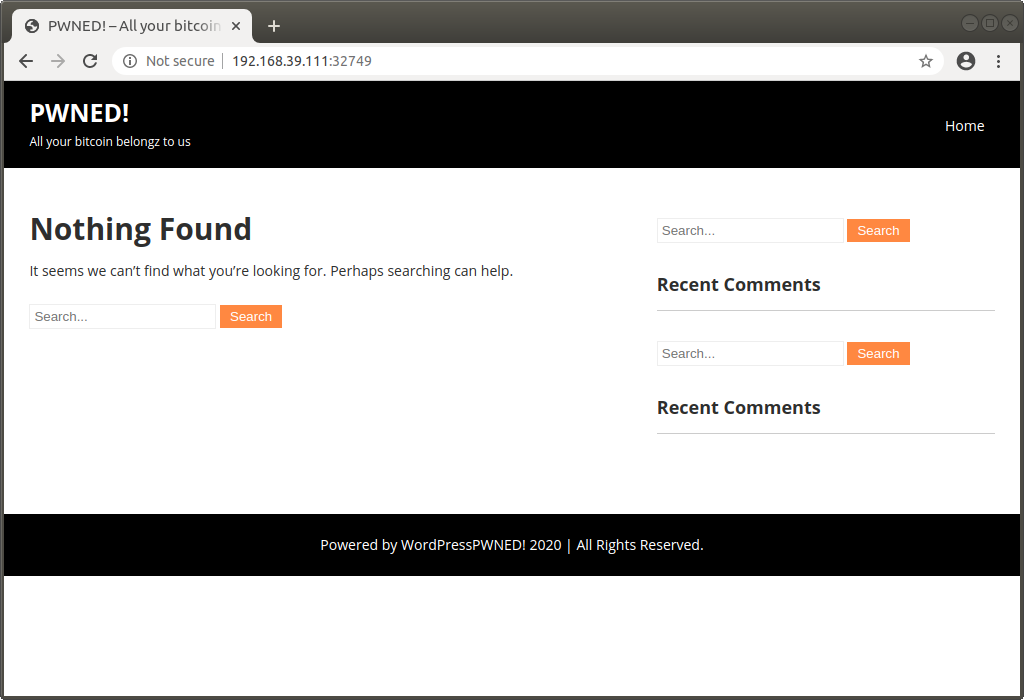Click the browser forward navigation arrow
This screenshot has height=700, width=1024.
pyautogui.click(x=58, y=61)
